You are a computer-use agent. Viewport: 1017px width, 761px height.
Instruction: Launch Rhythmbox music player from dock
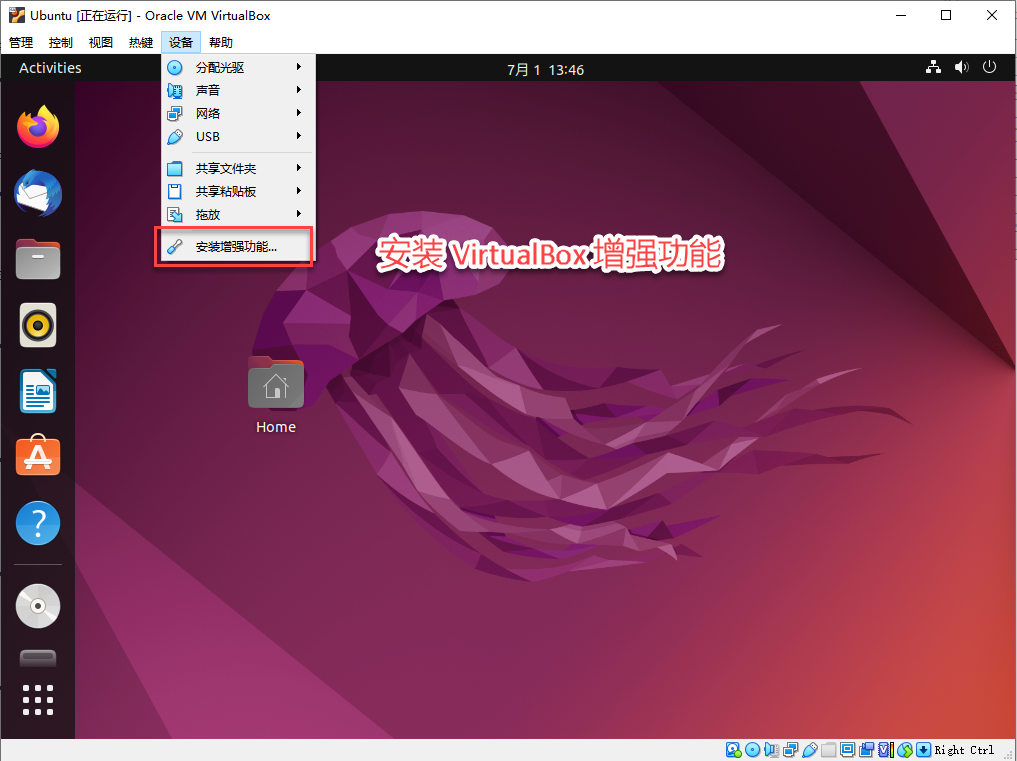click(38, 324)
